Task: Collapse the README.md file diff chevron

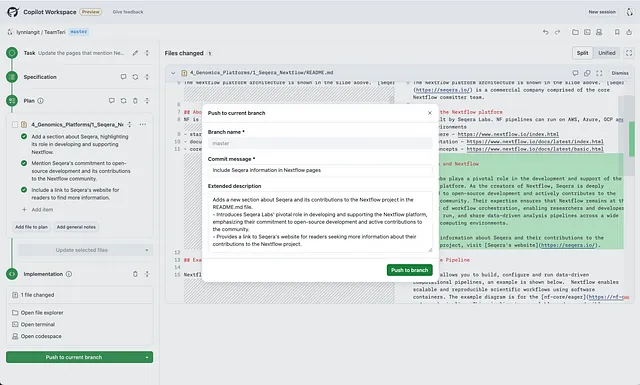Action: pos(173,73)
